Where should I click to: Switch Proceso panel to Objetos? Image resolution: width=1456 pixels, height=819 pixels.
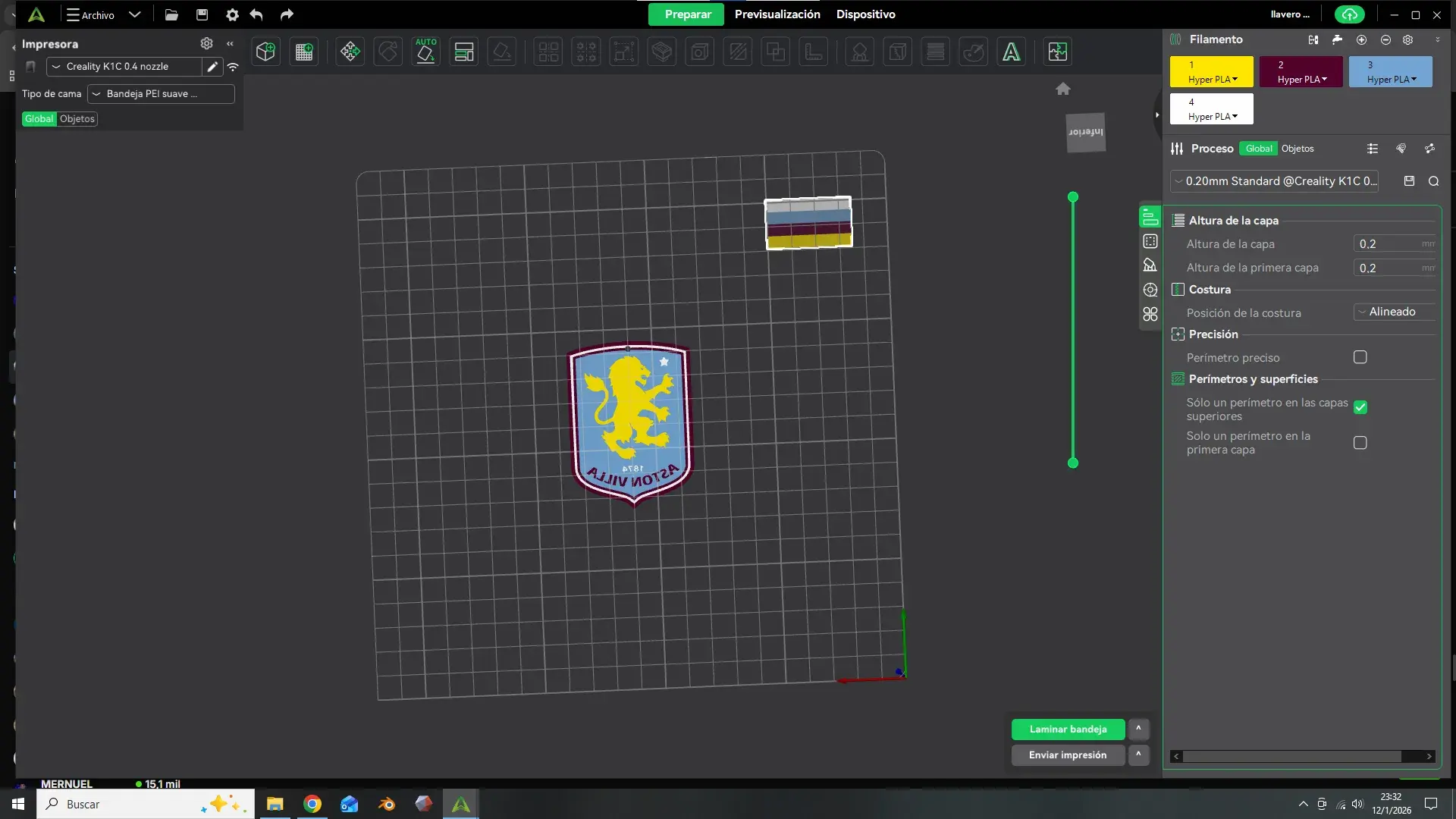tap(1298, 149)
